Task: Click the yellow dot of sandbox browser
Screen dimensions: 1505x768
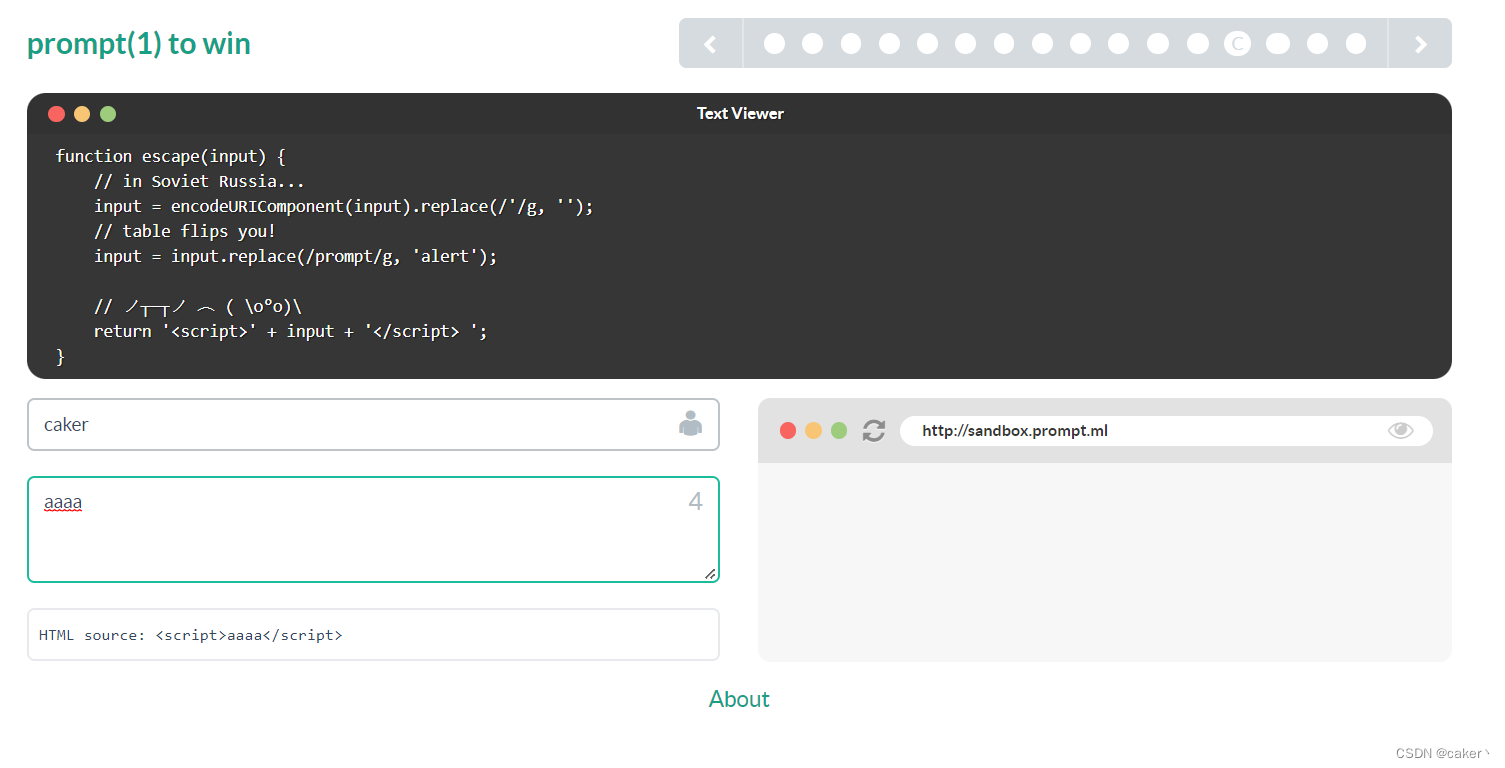Action: tap(814, 431)
